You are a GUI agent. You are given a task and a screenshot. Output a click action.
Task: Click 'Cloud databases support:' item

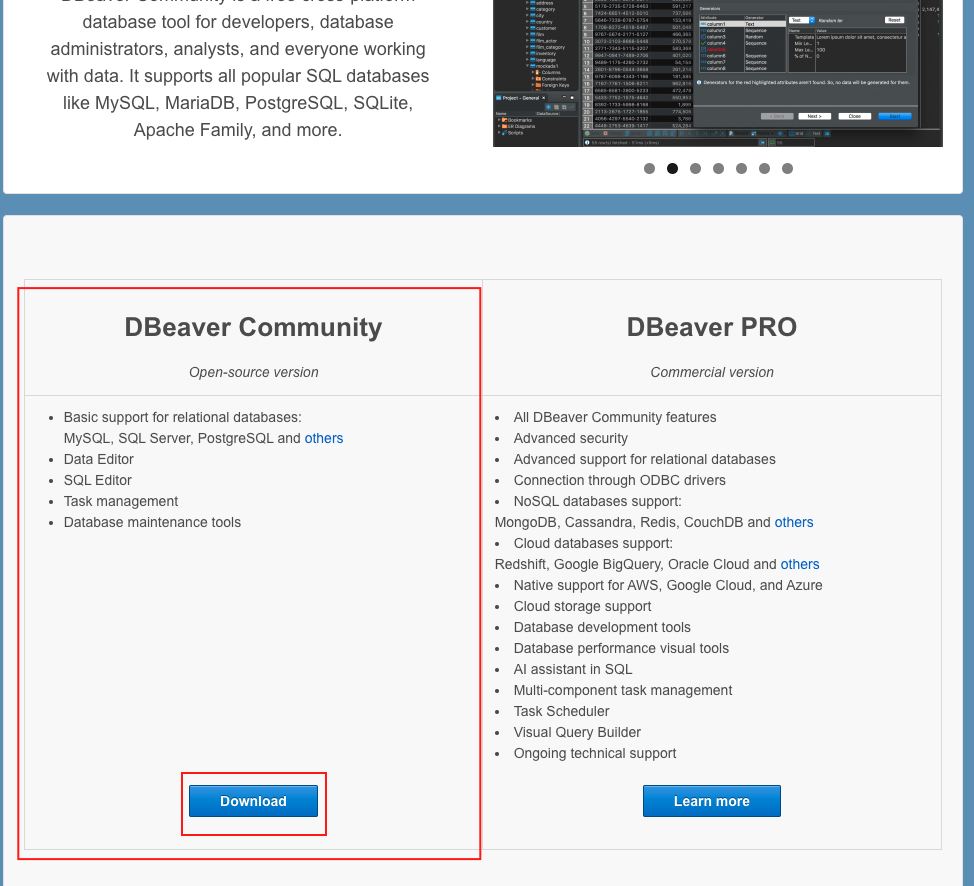pos(593,543)
